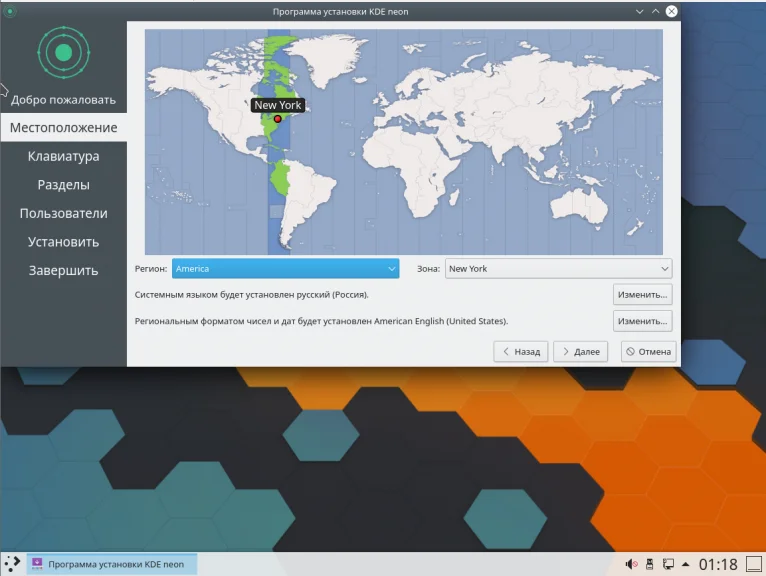Screen dimensions: 766x576
Task: Click the clock showing 01:18
Action: [x=718, y=564]
